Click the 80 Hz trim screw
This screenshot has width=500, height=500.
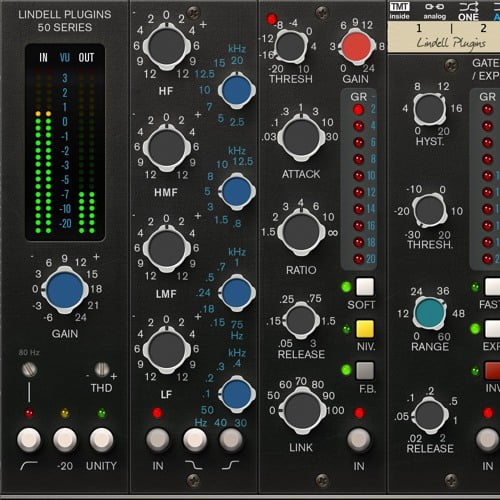[x=29, y=369]
